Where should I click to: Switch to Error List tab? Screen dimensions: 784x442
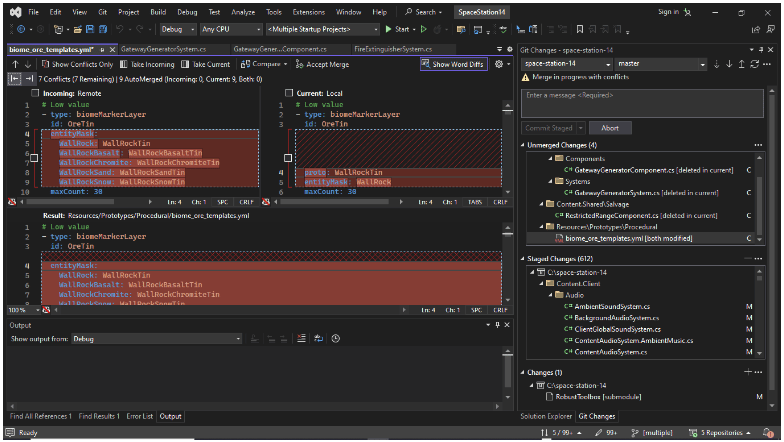pyautogui.click(x=140, y=416)
